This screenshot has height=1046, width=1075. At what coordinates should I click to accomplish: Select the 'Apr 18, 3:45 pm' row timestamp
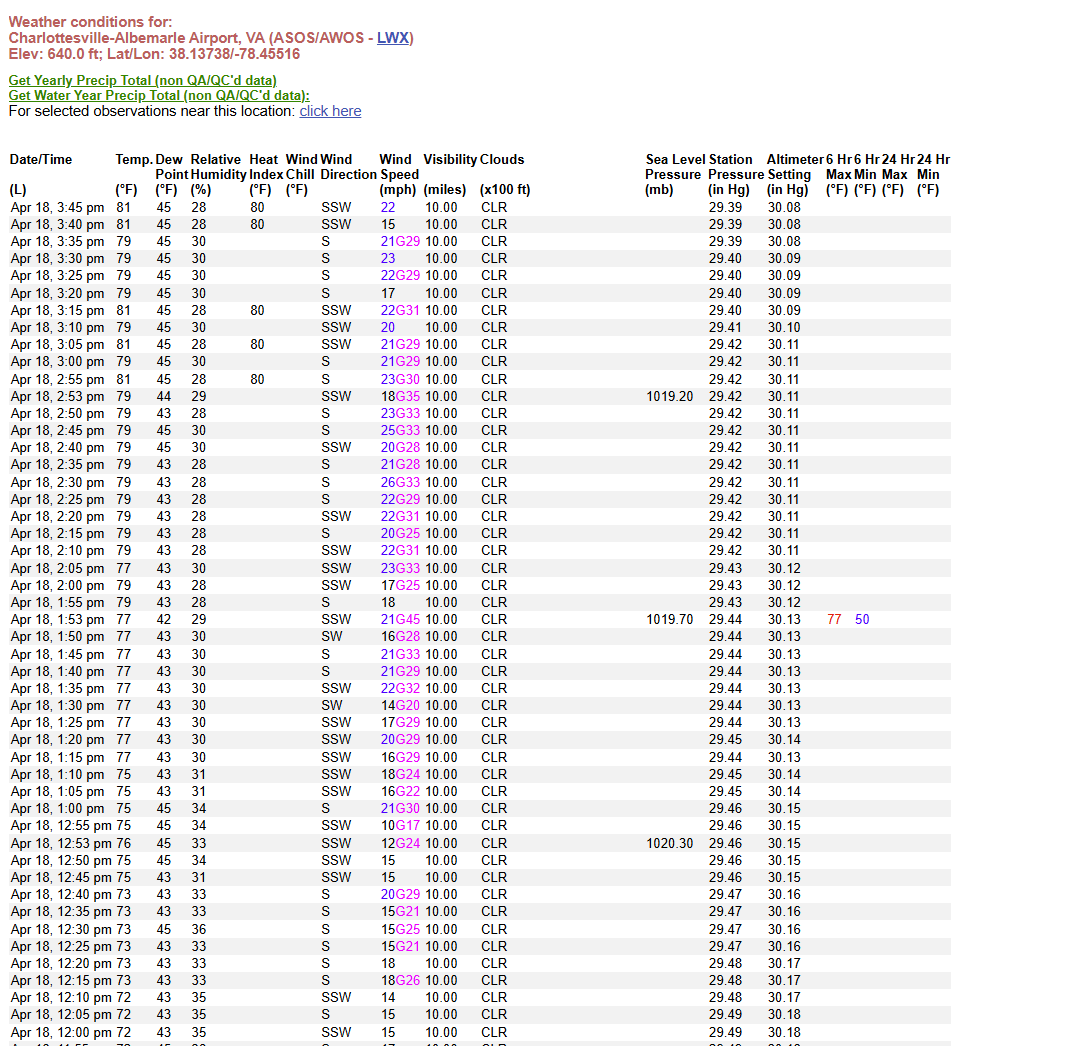pyautogui.click(x=58, y=208)
